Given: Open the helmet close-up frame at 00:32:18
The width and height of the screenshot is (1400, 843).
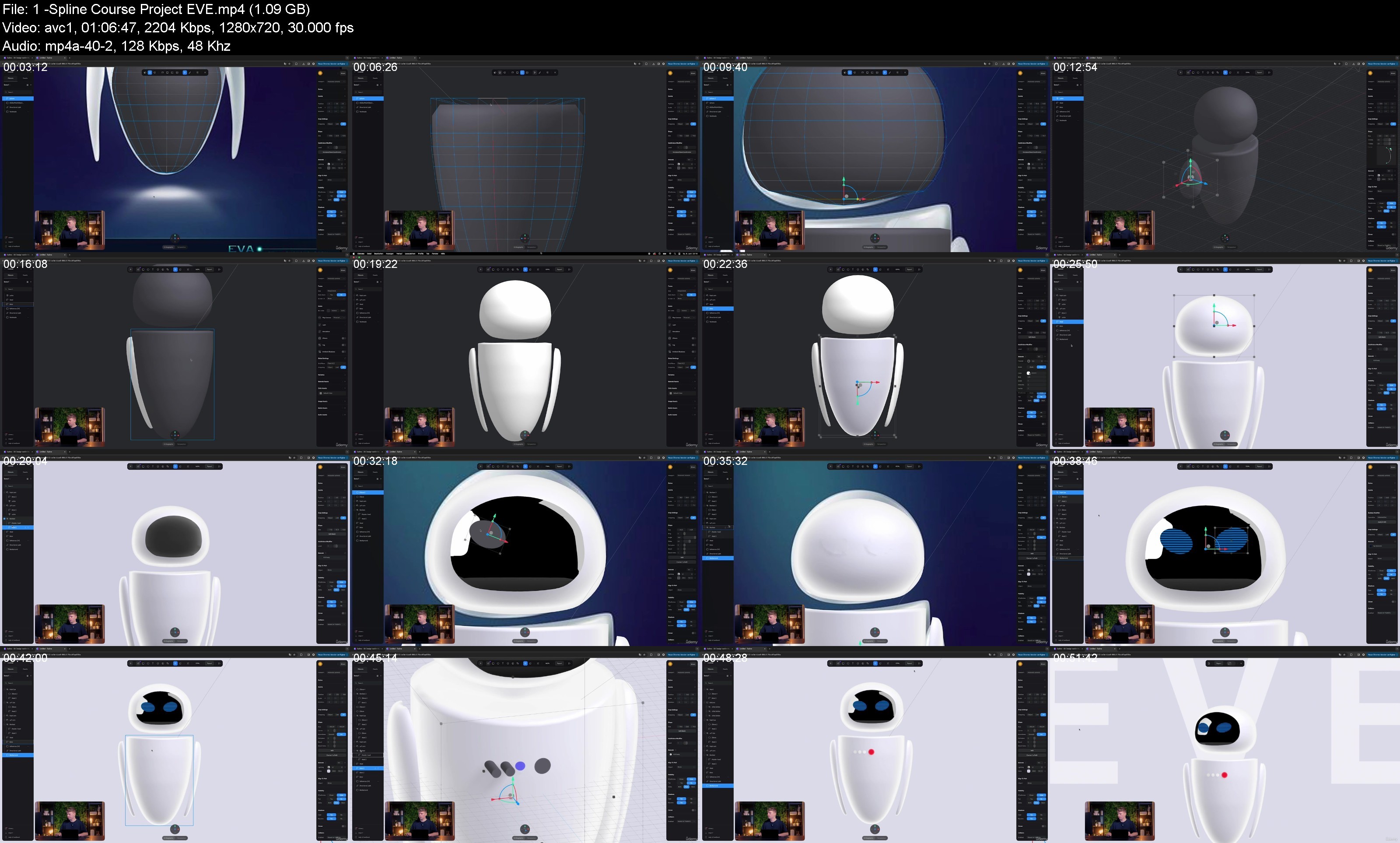Looking at the screenshot, I should (525, 548).
